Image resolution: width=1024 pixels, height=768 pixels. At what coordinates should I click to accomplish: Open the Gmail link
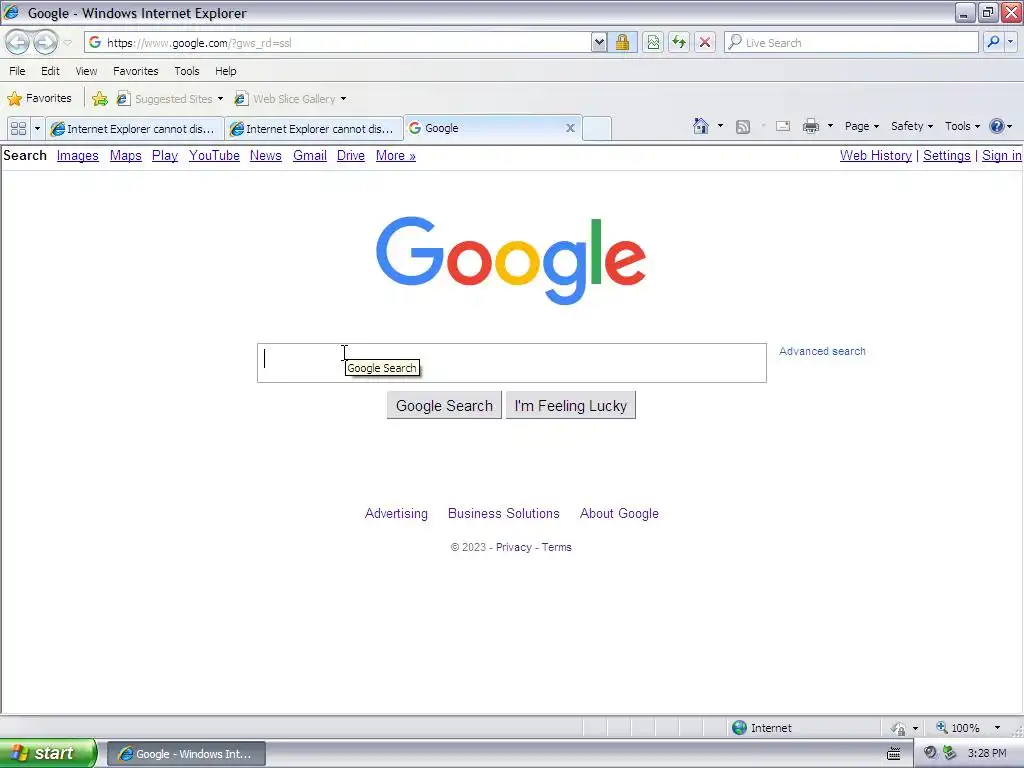click(x=310, y=155)
